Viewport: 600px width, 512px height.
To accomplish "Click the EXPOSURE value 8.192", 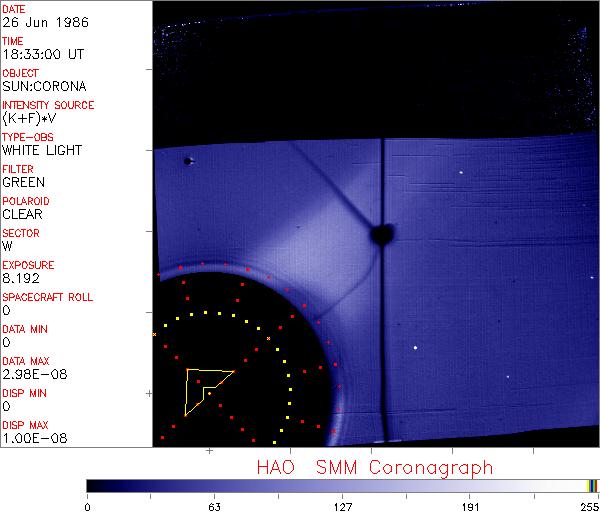I will pyautogui.click(x=20, y=278).
